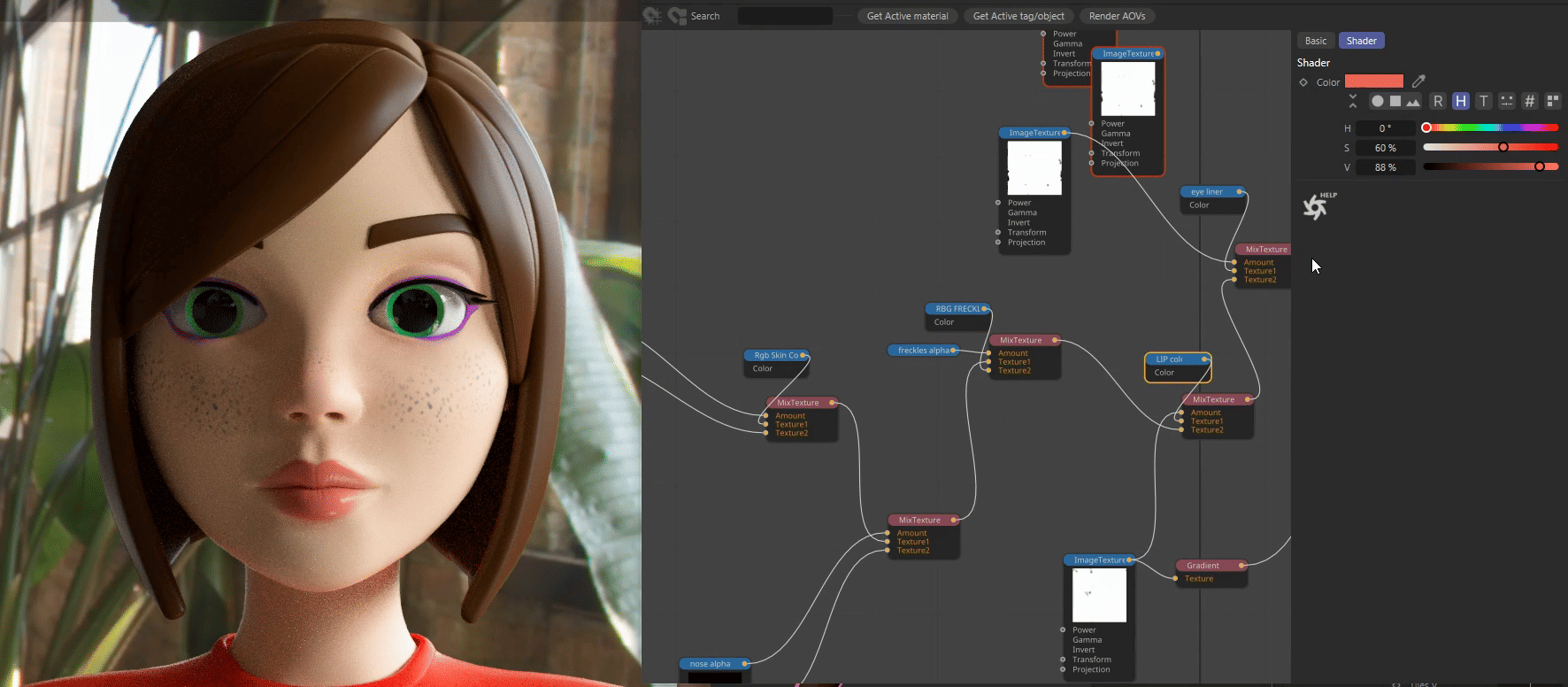
Task: Show the color wheel picker mode
Action: pyautogui.click(x=1377, y=102)
